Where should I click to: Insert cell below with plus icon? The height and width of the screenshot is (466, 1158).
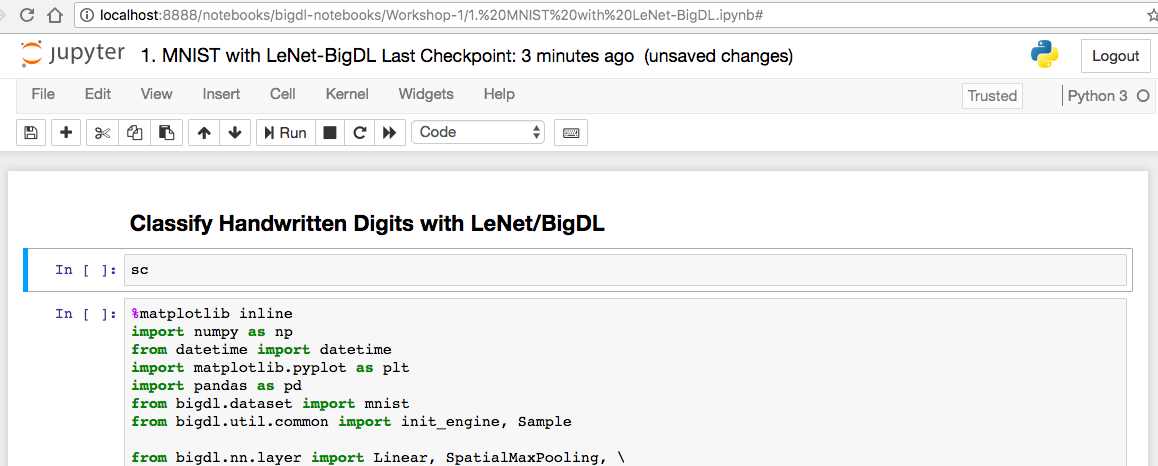point(66,133)
